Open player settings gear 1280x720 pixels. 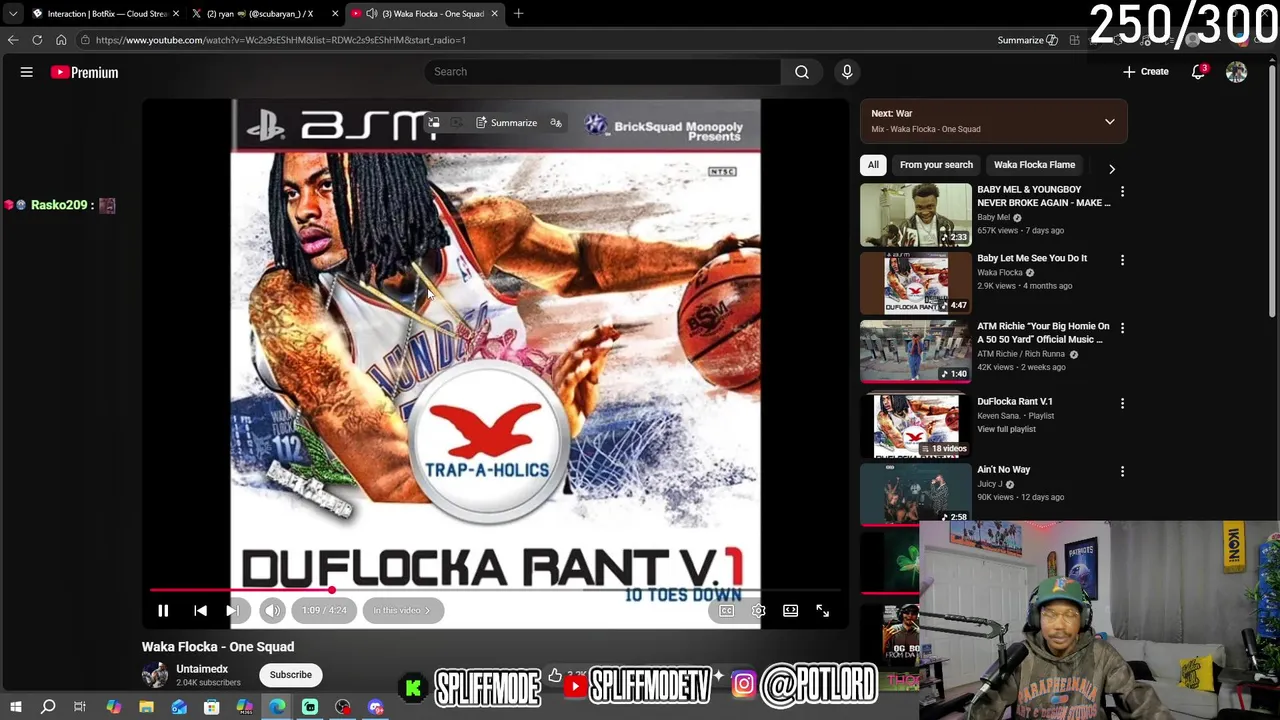coord(759,610)
